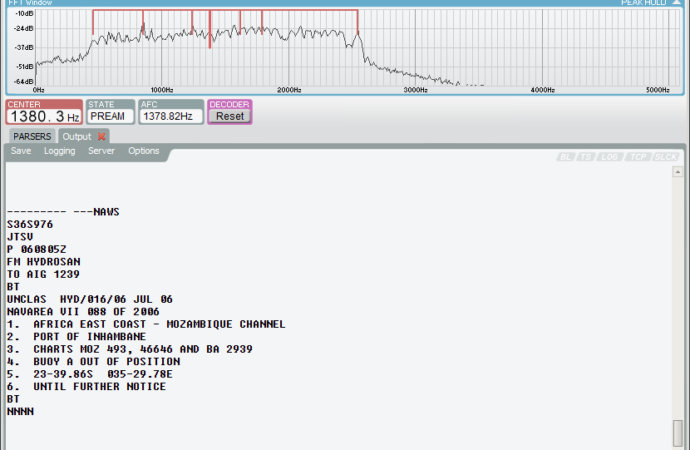Click the text 'PORT OF INHAMBANE'
690x450 pixels.
tap(89, 337)
